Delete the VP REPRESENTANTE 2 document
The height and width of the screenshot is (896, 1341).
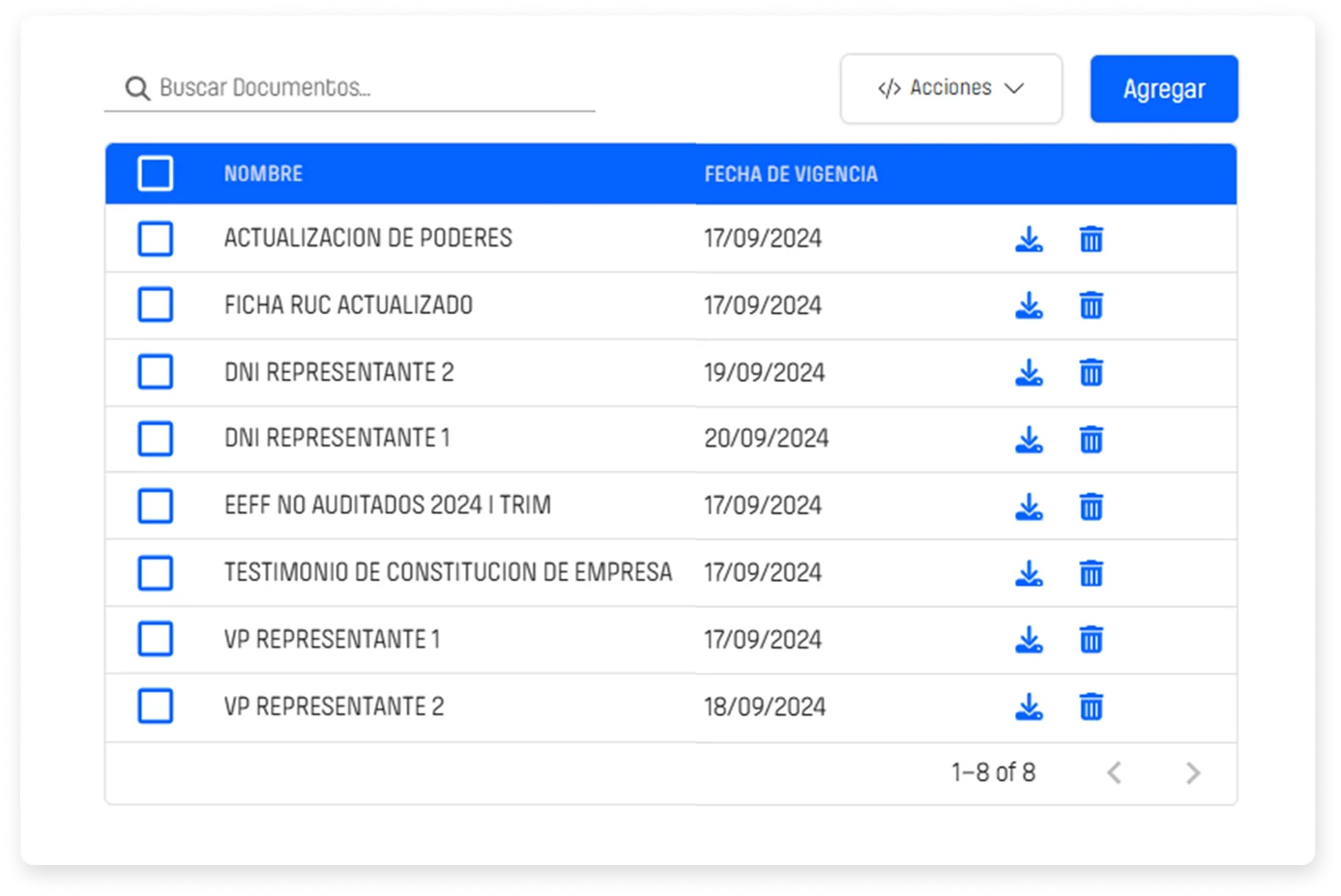point(1091,707)
